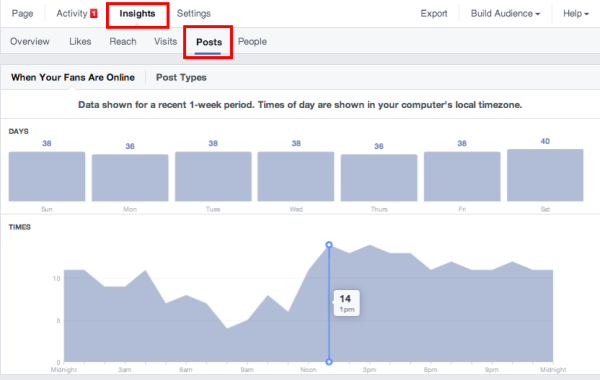Open the Settings tab

(x=194, y=14)
